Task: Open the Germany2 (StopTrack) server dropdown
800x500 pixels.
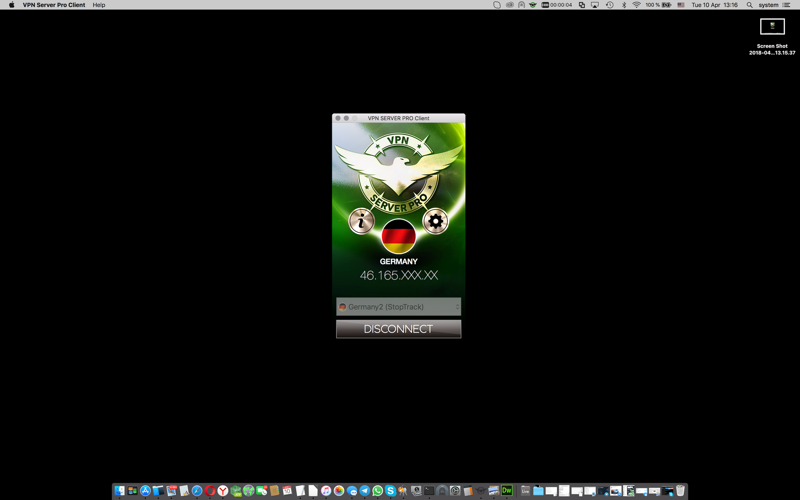Action: 398,307
